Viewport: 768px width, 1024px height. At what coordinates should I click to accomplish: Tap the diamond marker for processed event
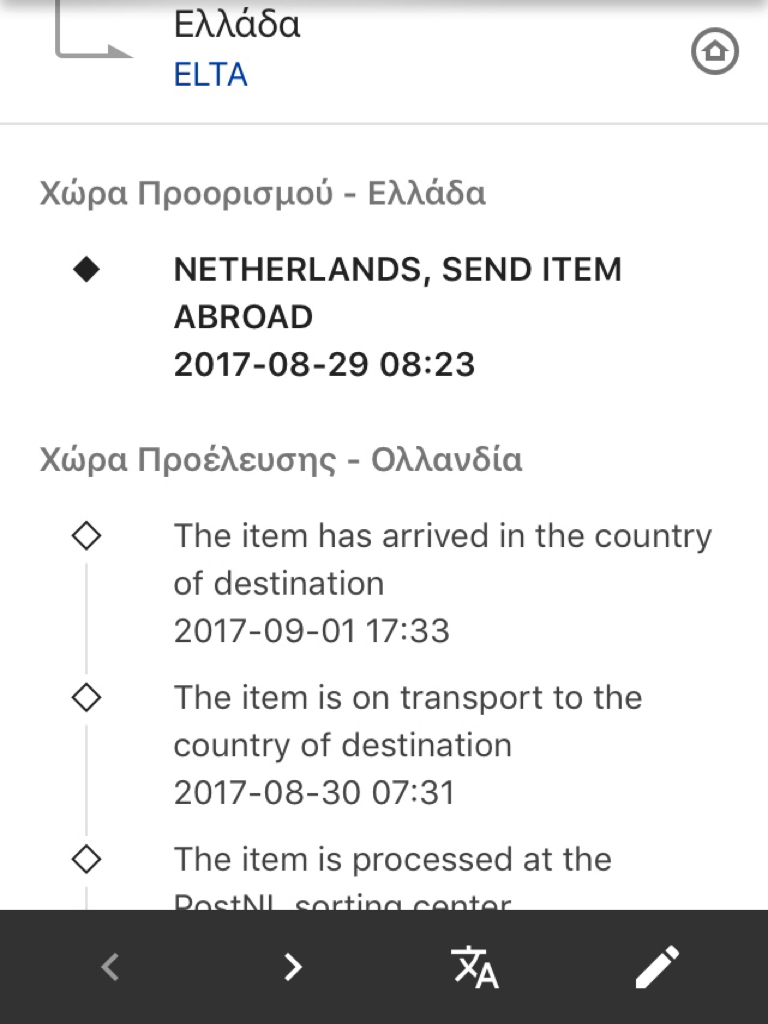tap(86, 859)
